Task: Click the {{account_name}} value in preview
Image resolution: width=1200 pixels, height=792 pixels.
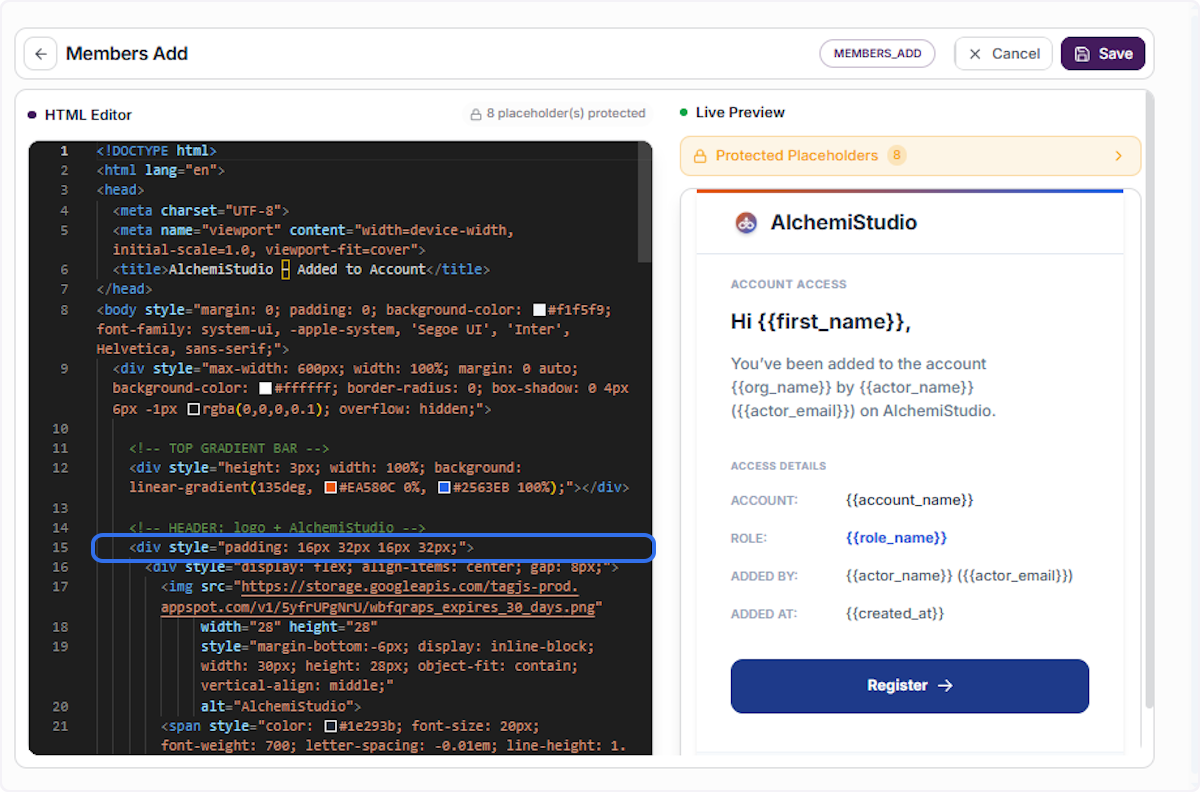Action: coord(909,500)
